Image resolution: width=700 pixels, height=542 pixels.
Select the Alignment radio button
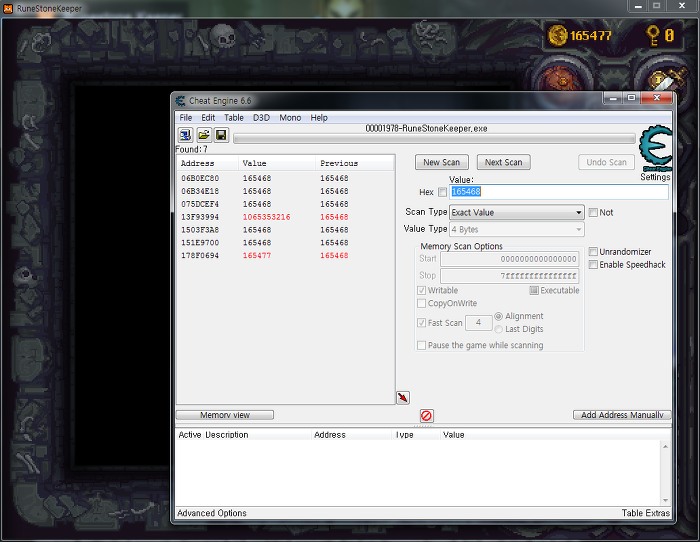click(x=499, y=316)
